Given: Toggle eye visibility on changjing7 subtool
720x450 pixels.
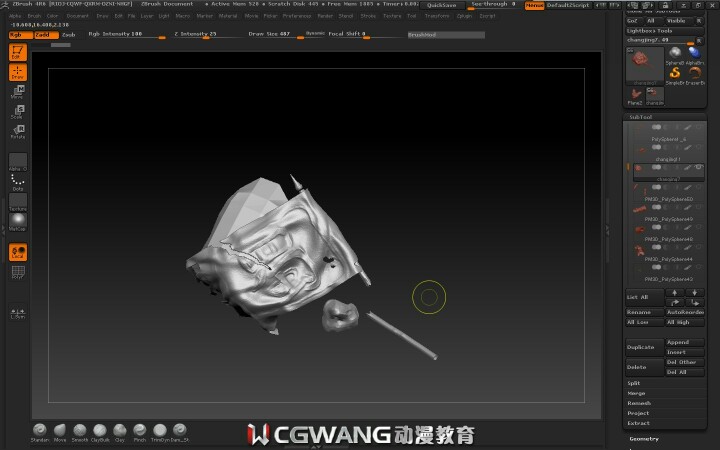Looking at the screenshot, I should coord(699,167).
